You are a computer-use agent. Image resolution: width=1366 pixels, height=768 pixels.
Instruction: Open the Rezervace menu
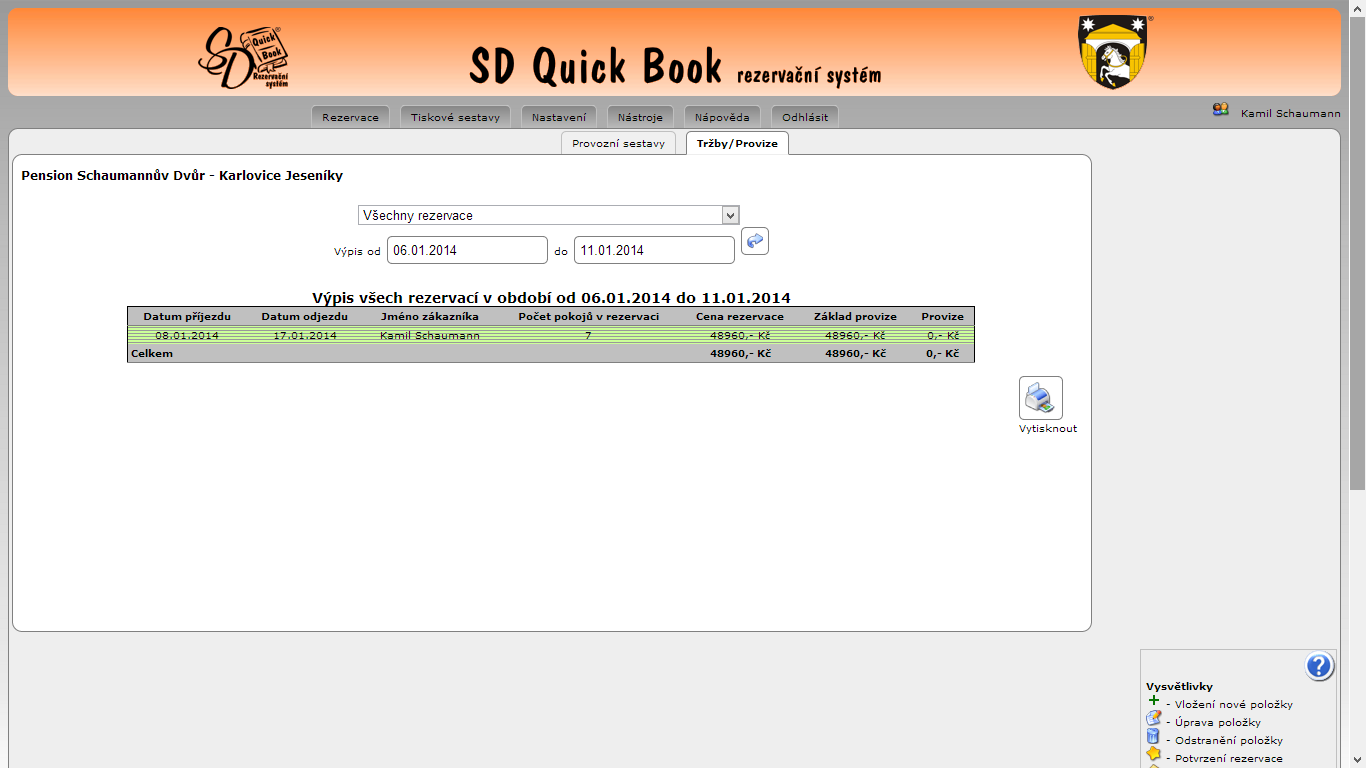point(350,117)
